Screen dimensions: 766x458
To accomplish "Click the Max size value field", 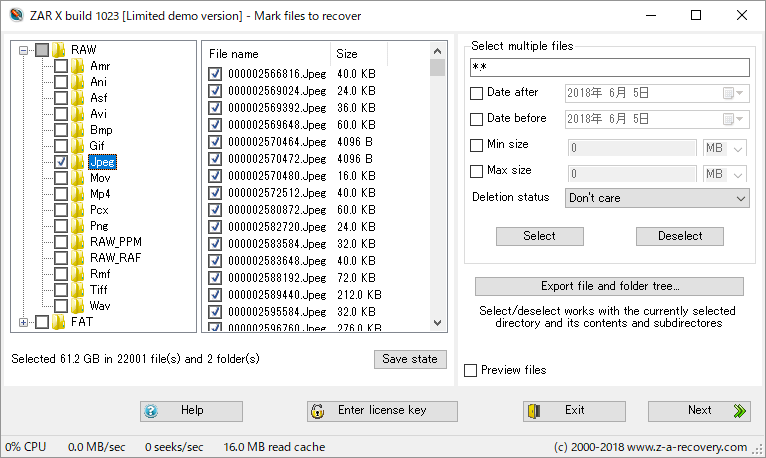I will tap(633, 174).
